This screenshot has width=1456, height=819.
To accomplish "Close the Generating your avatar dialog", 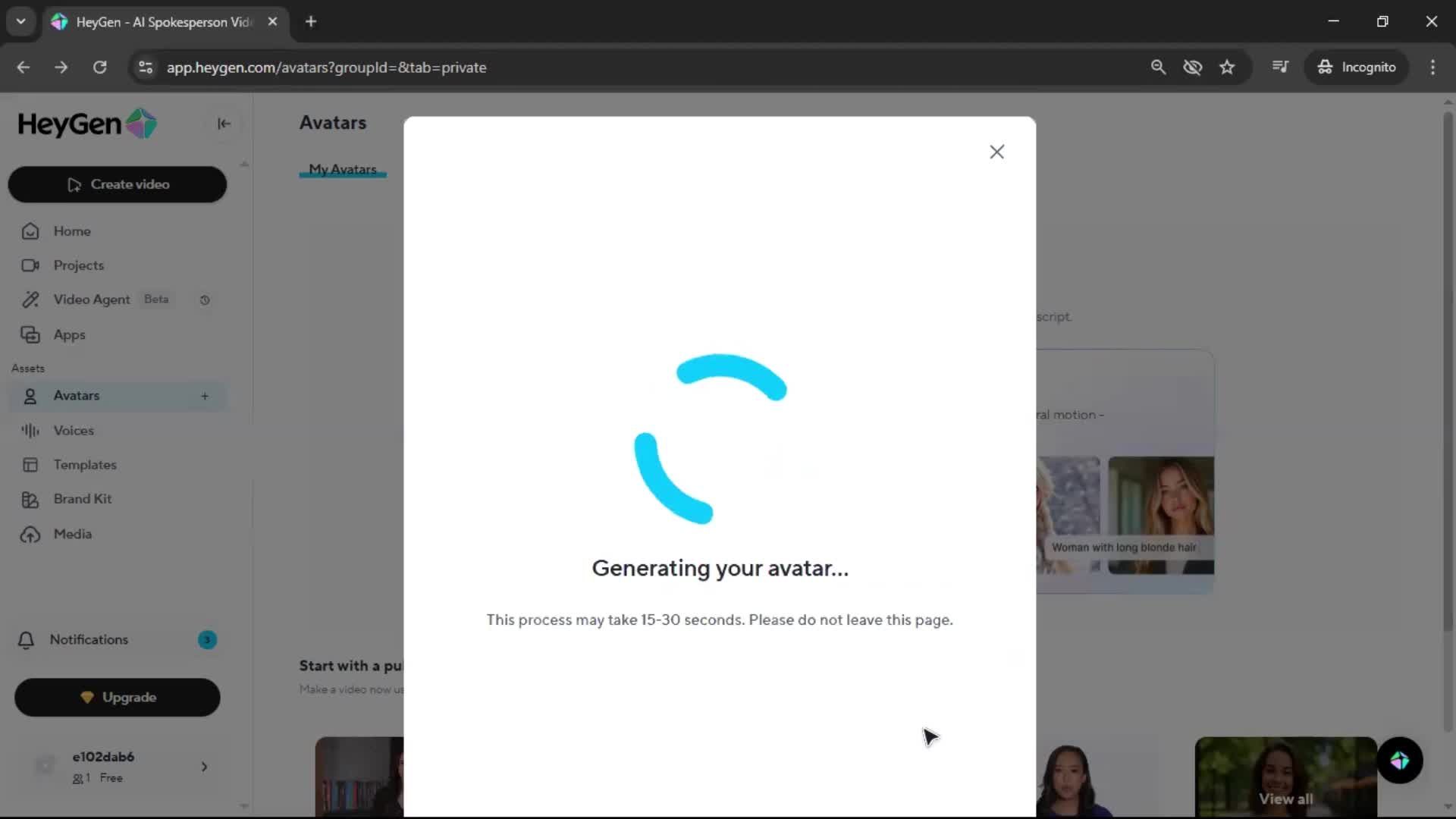I will point(996,152).
